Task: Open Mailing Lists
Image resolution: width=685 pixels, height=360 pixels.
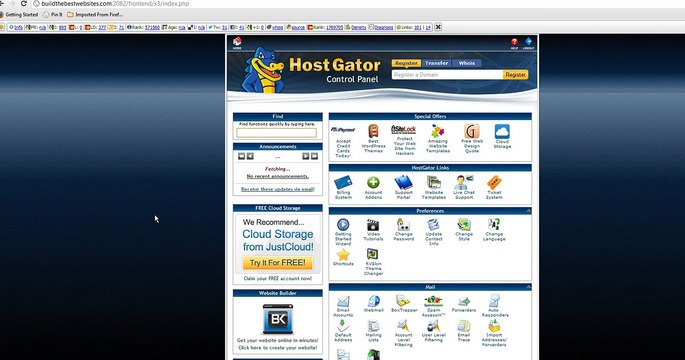Action: coord(373,331)
